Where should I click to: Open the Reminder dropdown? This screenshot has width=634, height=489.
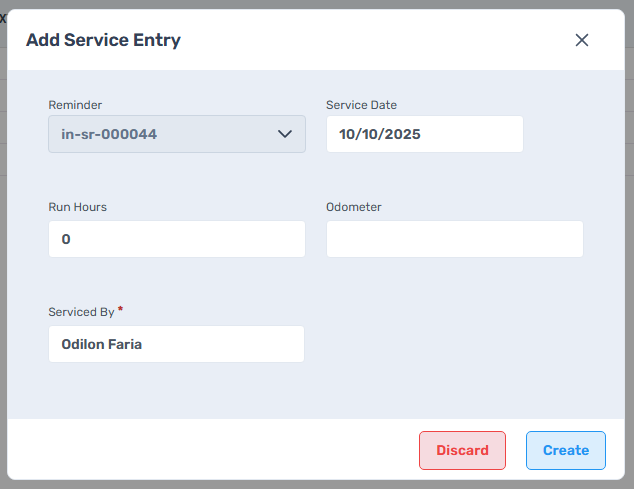pyautogui.click(x=176, y=134)
